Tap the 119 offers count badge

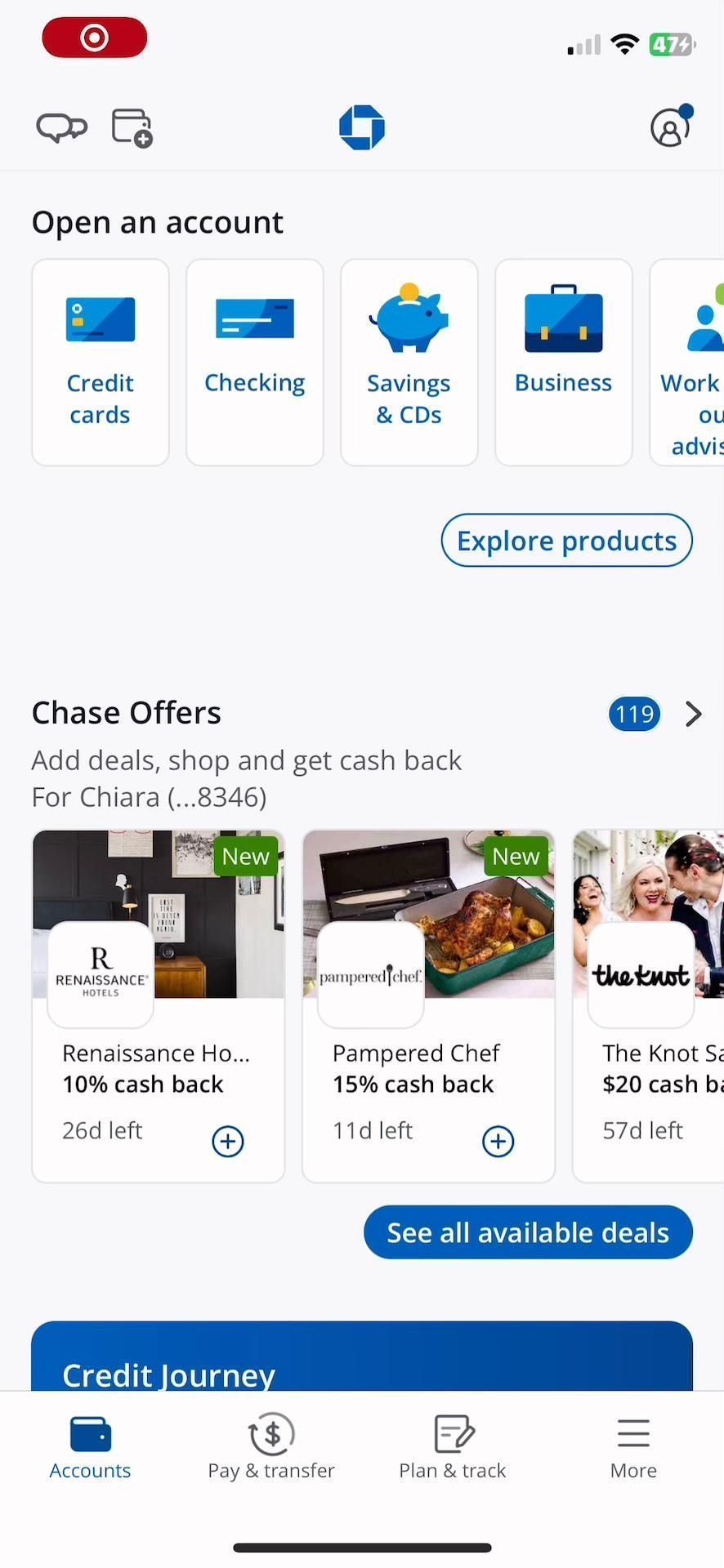click(x=634, y=714)
